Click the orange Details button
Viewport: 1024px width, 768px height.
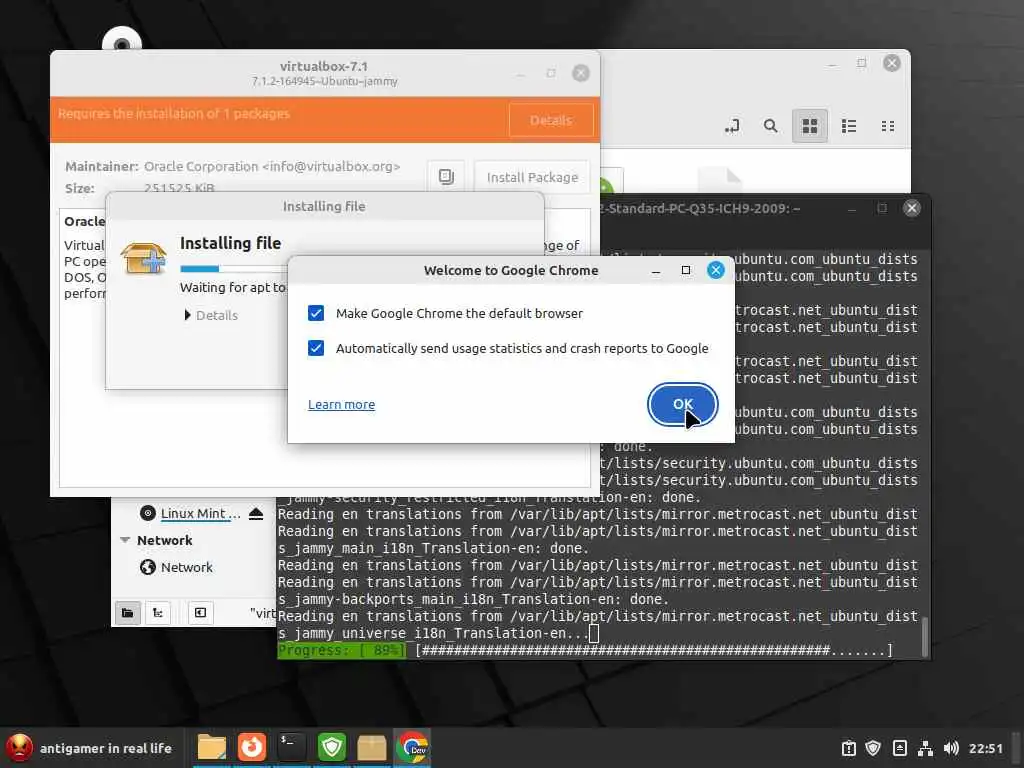[x=551, y=120]
